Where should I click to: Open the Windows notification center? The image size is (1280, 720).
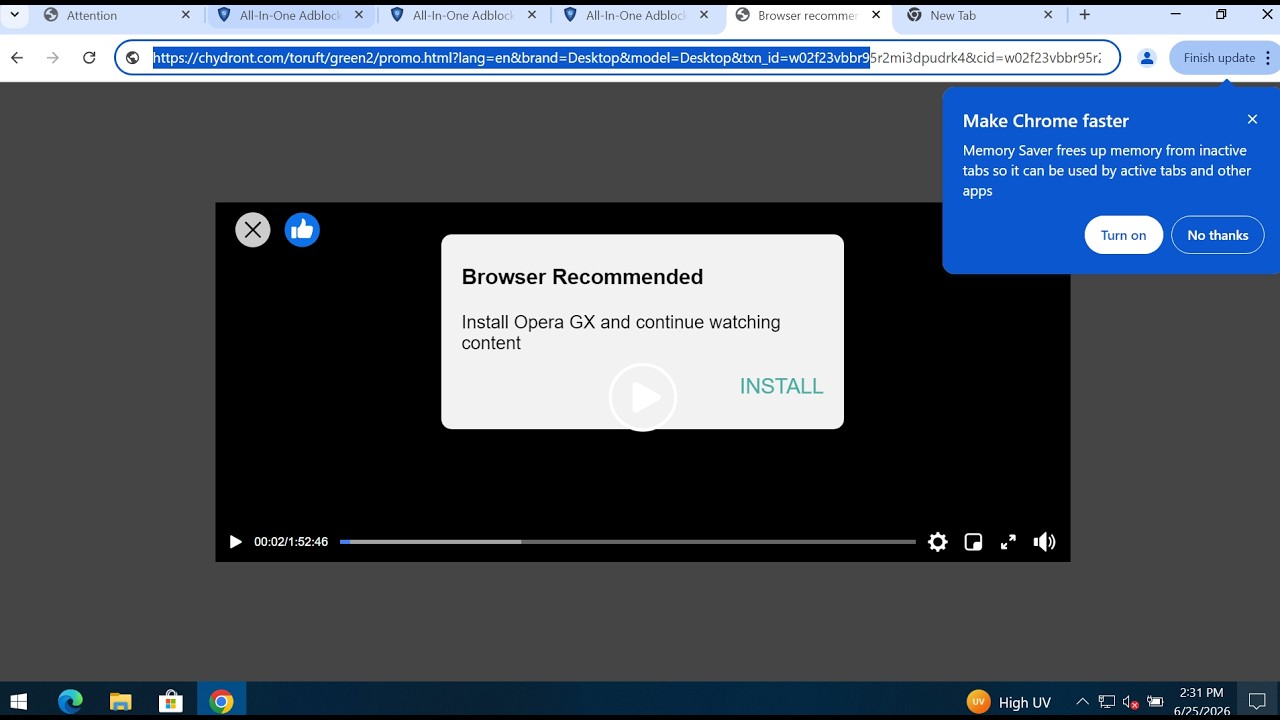1257,702
